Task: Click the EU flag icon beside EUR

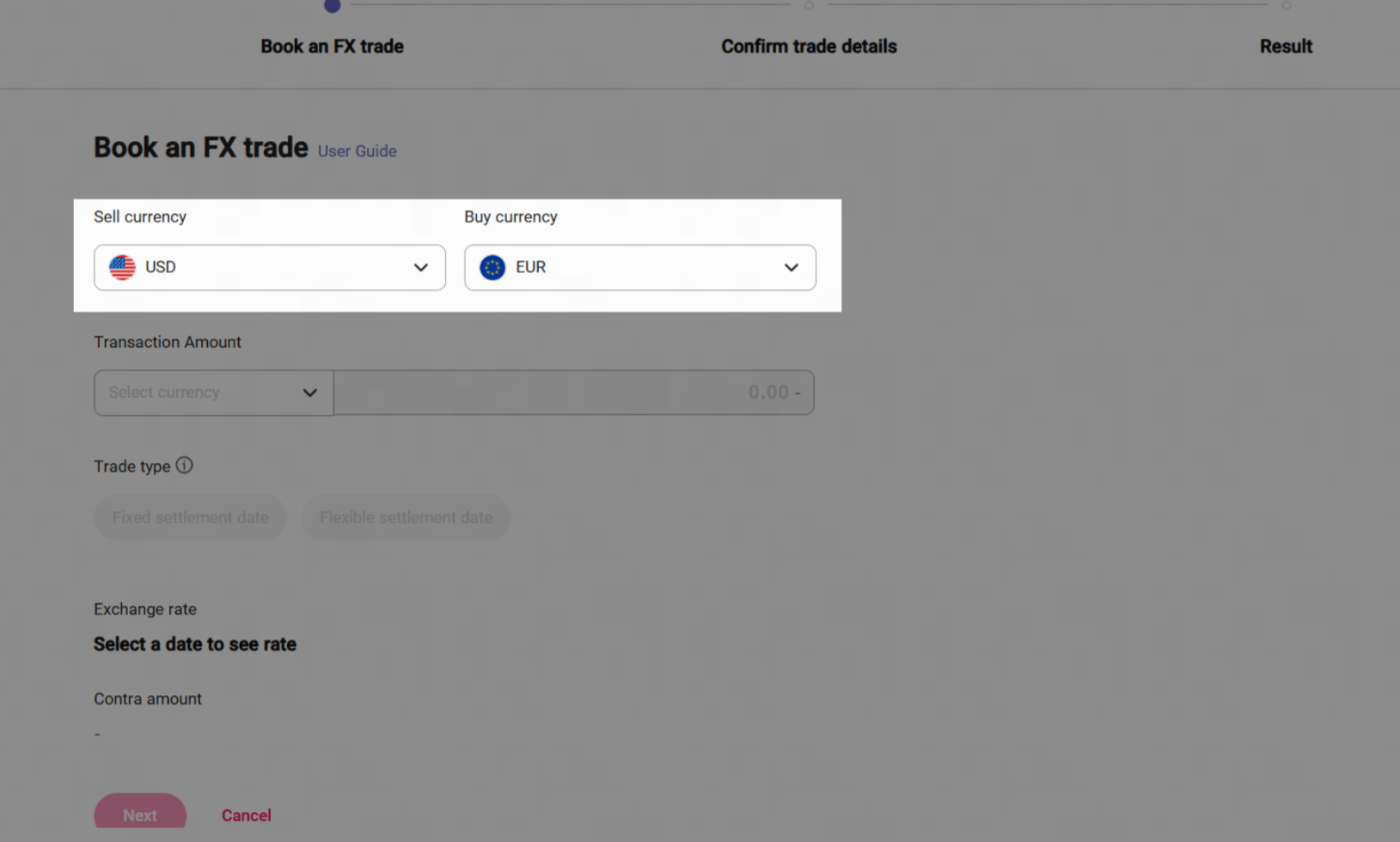Action: (492, 267)
